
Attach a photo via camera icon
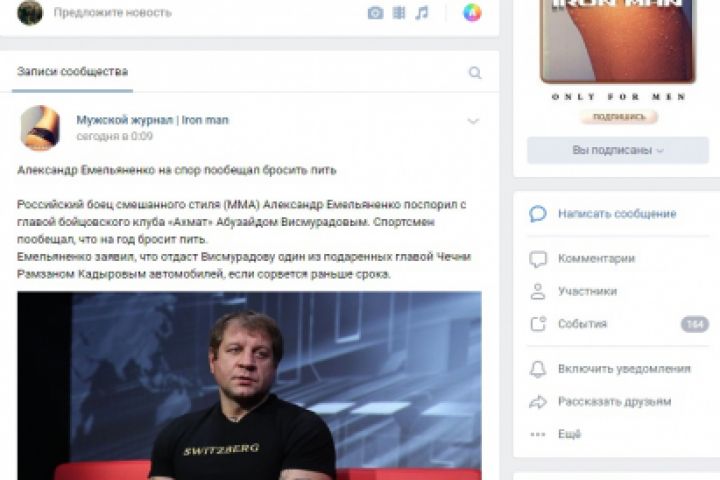pyautogui.click(x=375, y=13)
